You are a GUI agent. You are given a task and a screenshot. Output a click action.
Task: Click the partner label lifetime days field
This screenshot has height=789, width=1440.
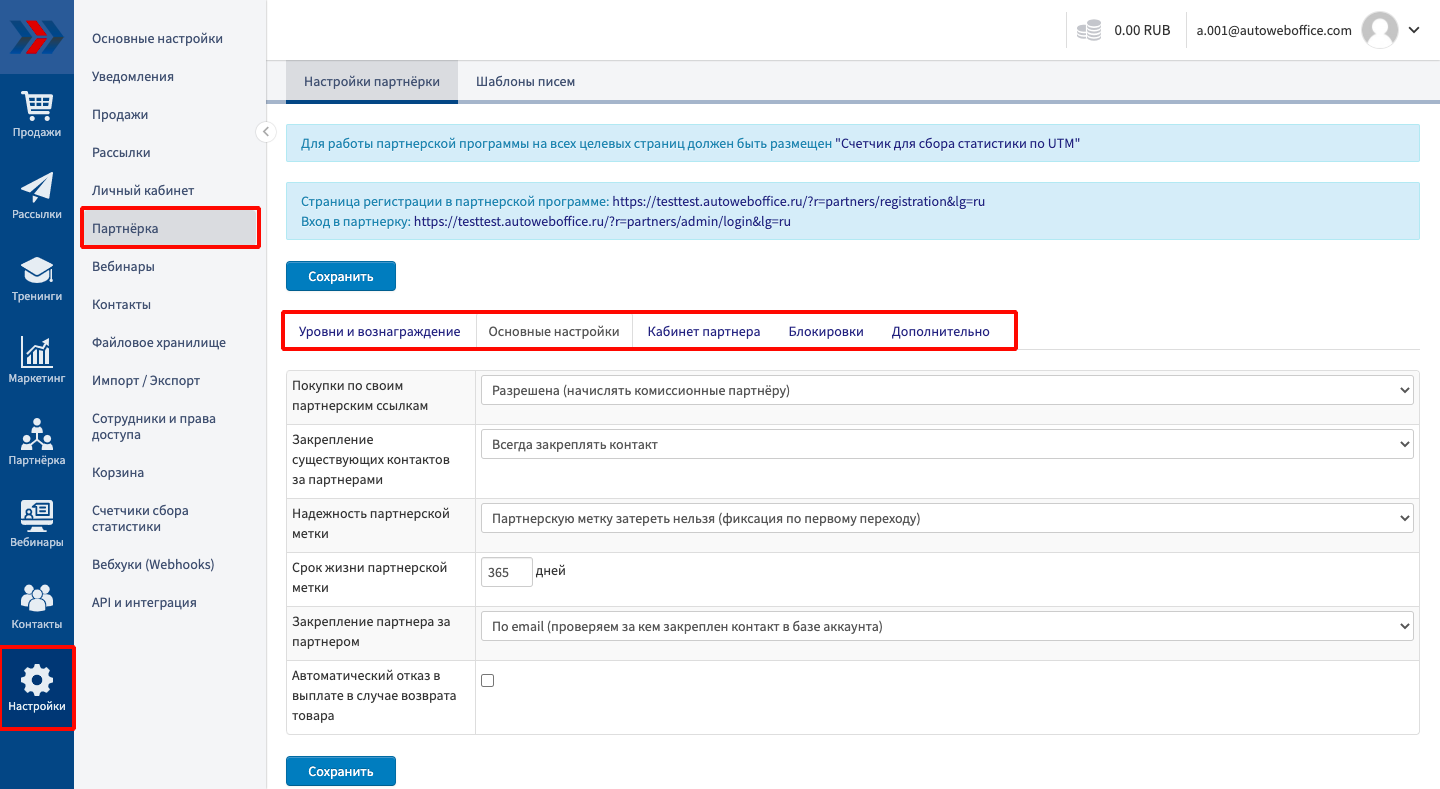(506, 572)
